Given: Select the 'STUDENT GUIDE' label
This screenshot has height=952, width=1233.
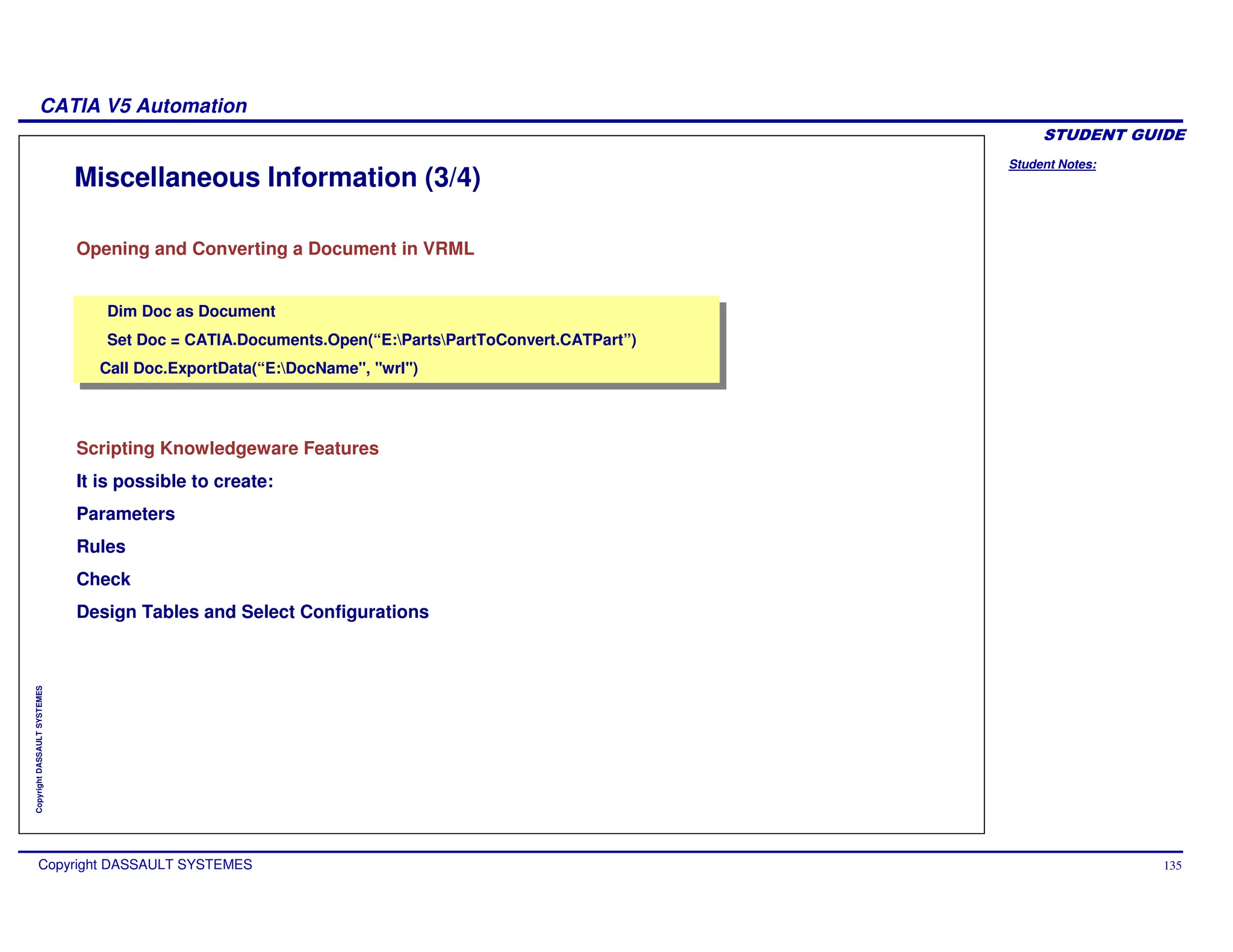Looking at the screenshot, I should coord(1114,135).
